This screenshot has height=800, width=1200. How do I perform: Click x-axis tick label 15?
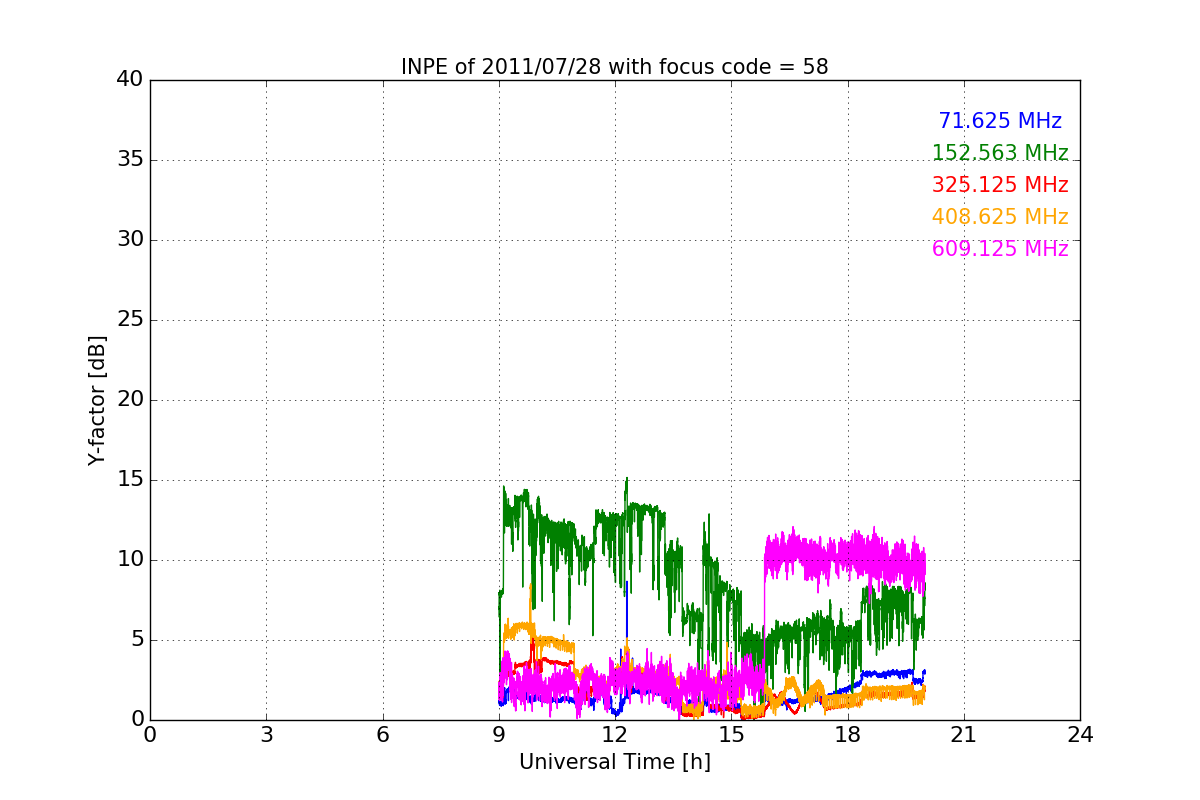(732, 735)
